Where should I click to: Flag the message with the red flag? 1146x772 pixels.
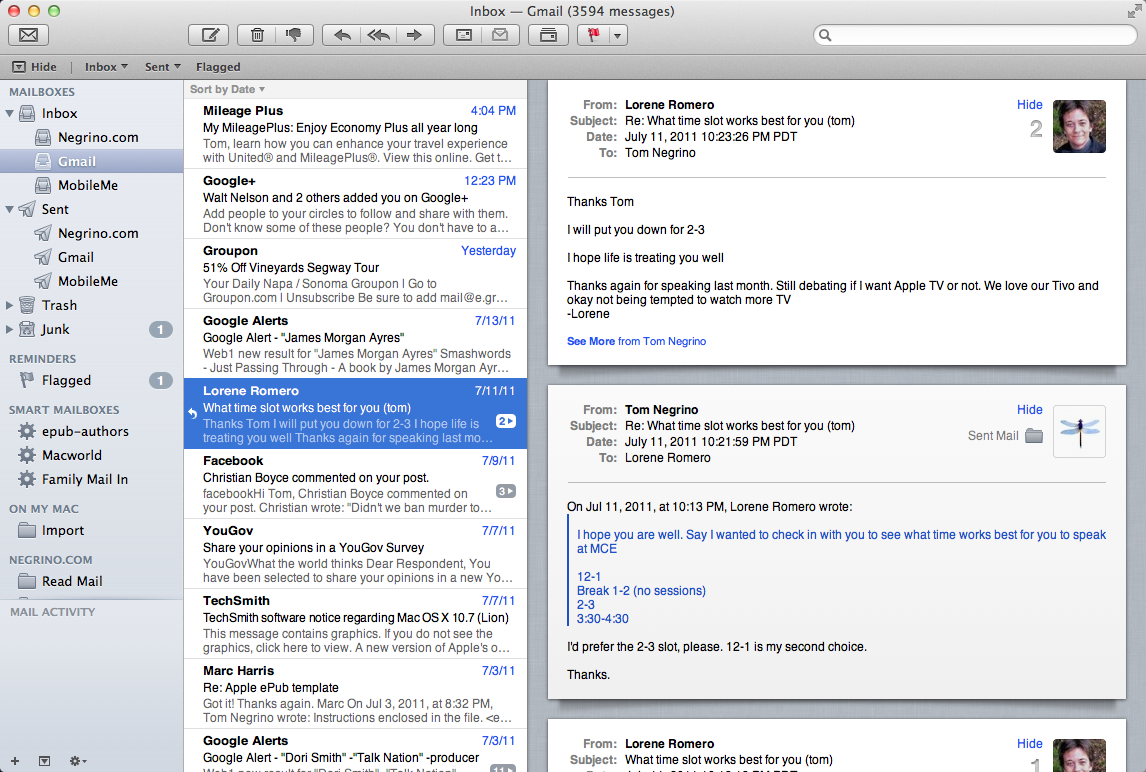[x=593, y=35]
